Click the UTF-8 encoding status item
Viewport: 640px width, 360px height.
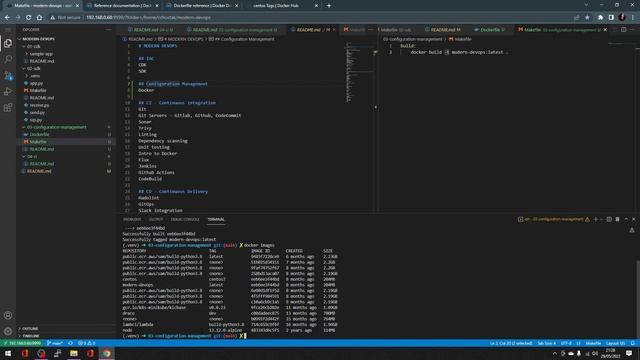tap(566, 343)
